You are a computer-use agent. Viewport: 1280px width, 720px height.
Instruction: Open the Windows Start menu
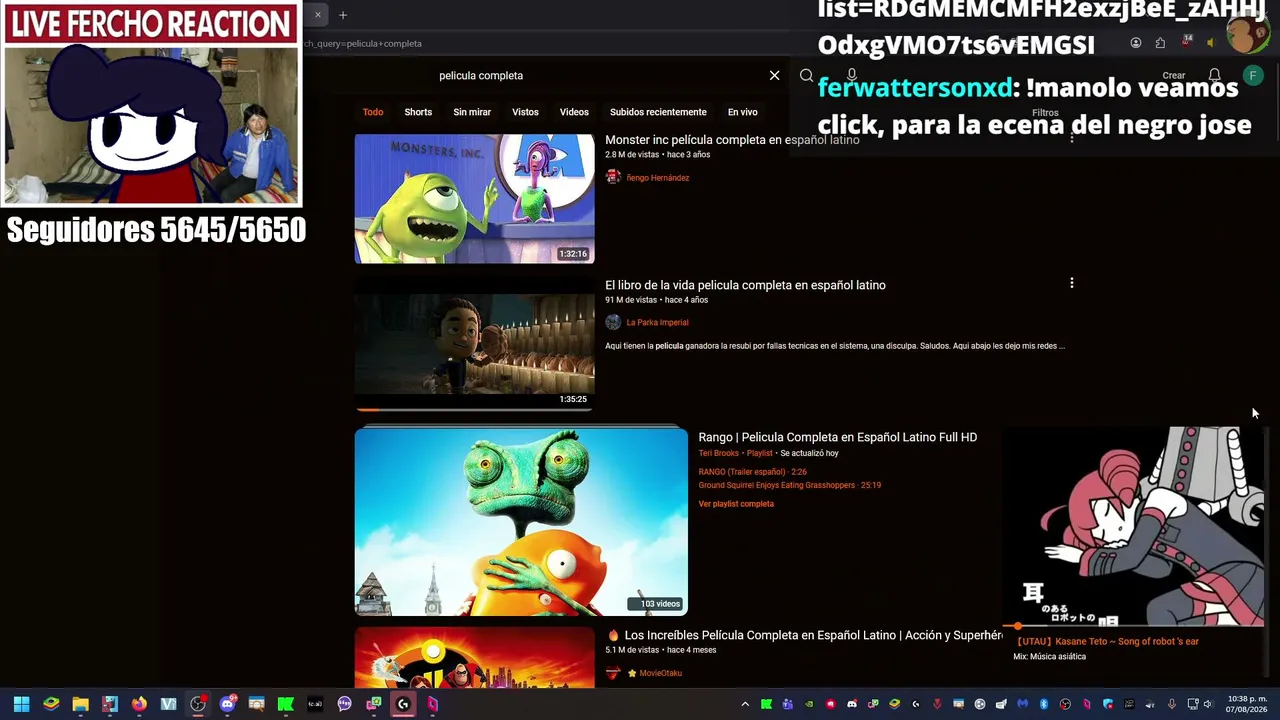point(21,704)
